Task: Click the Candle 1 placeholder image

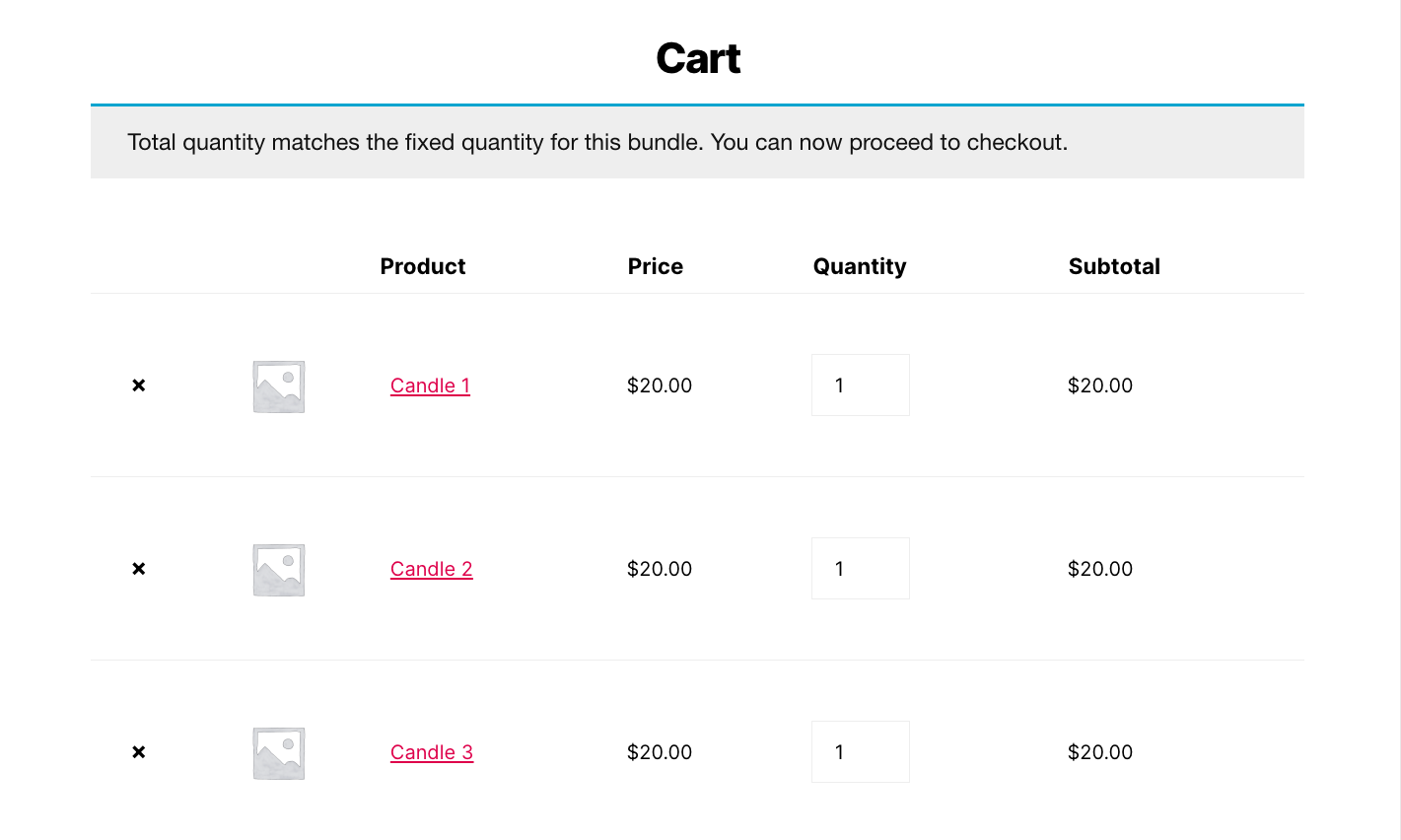Action: click(x=279, y=385)
